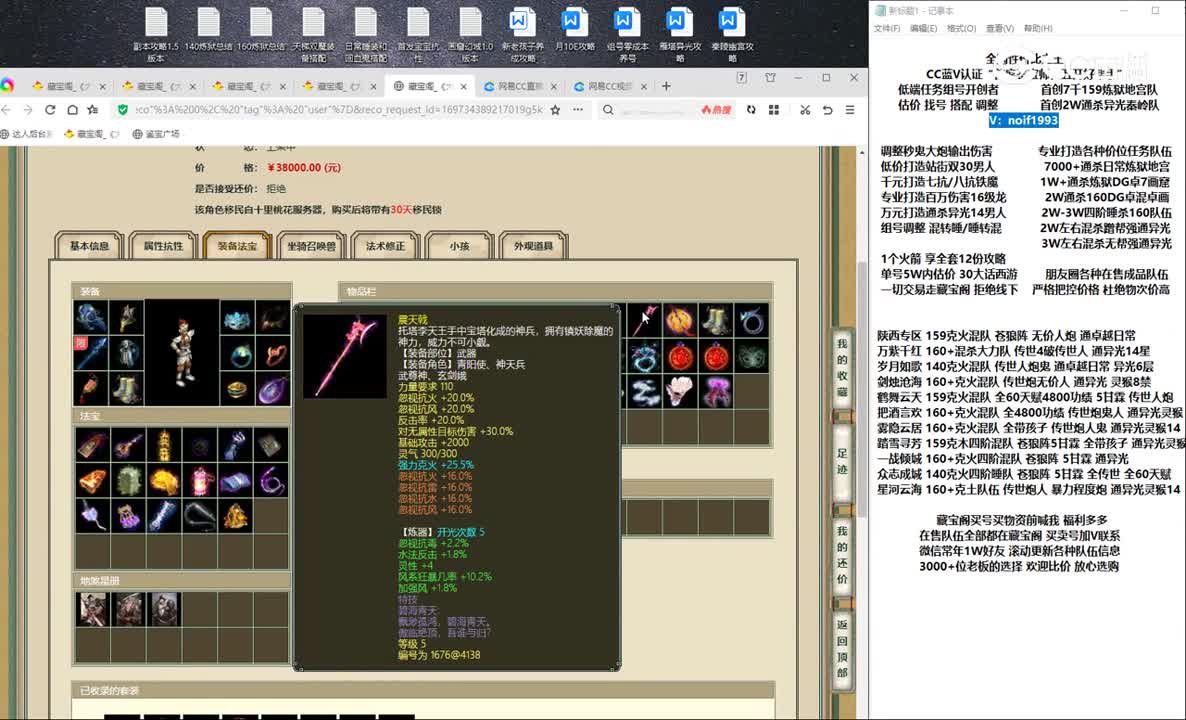Screen dimensions: 1186x720
Task: Click price text ¥38000.00 (元)
Action: [x=304, y=167]
